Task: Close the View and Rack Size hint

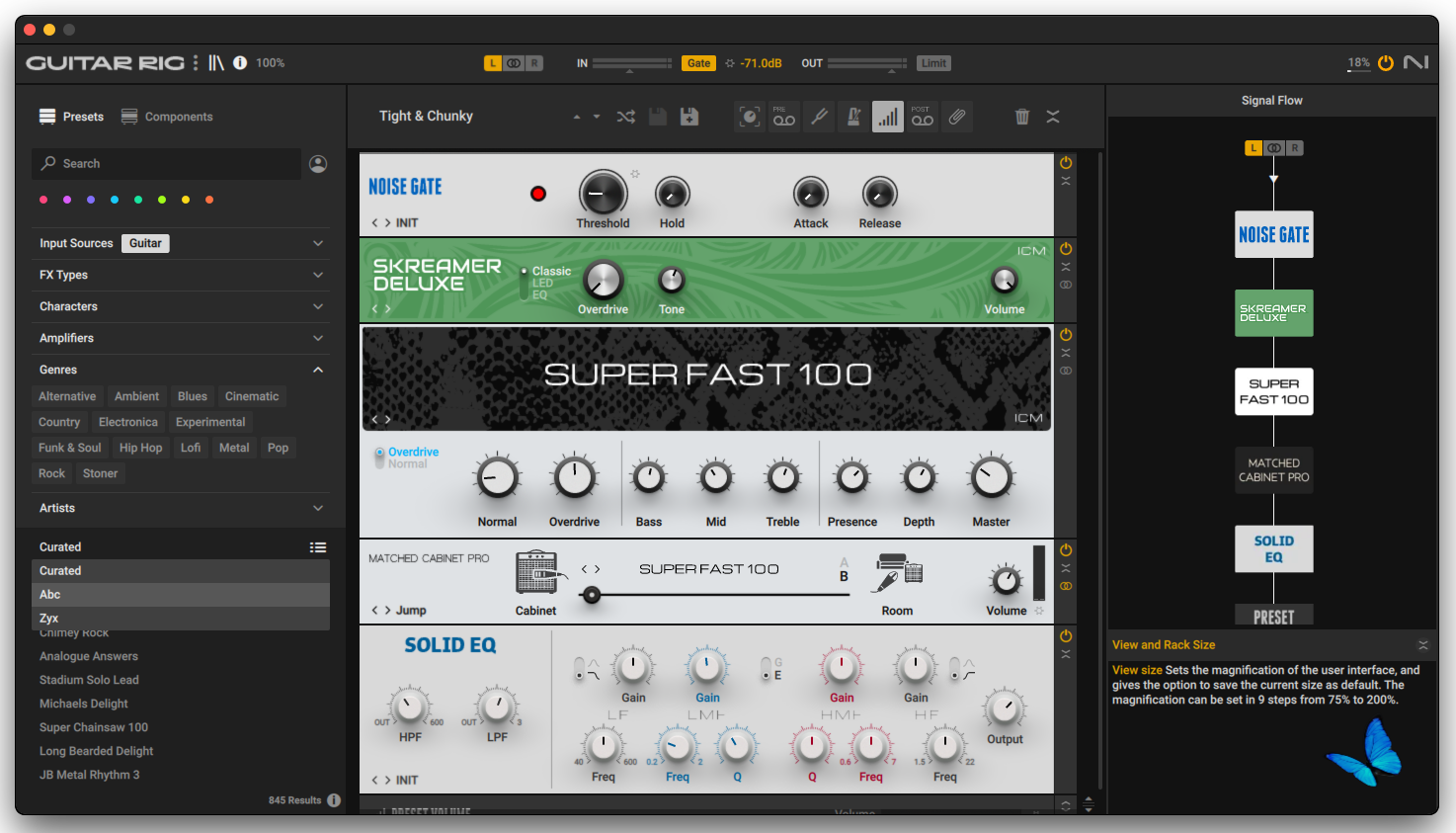Action: click(x=1422, y=645)
